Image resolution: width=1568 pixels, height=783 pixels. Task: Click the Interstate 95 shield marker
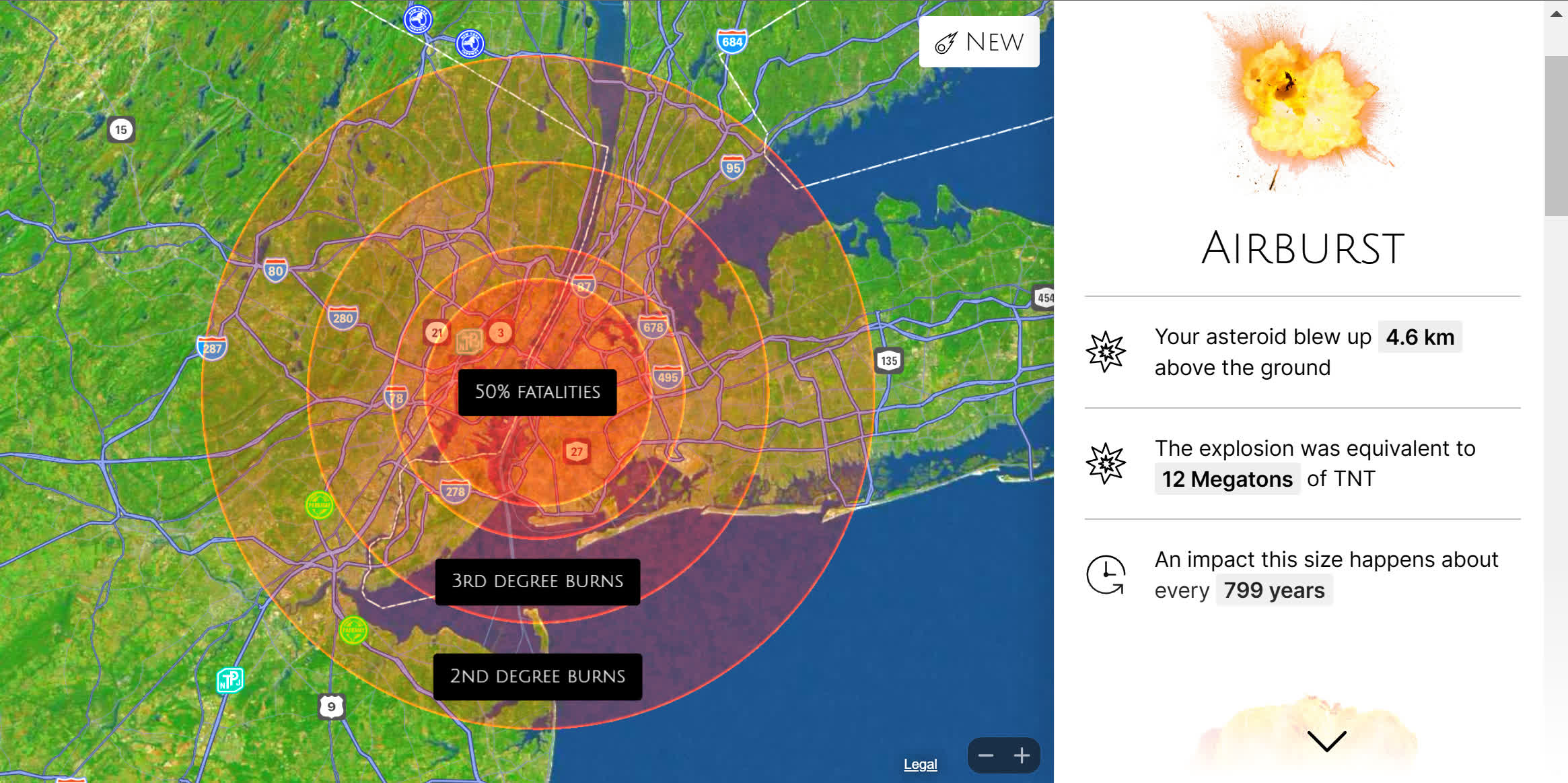click(733, 167)
